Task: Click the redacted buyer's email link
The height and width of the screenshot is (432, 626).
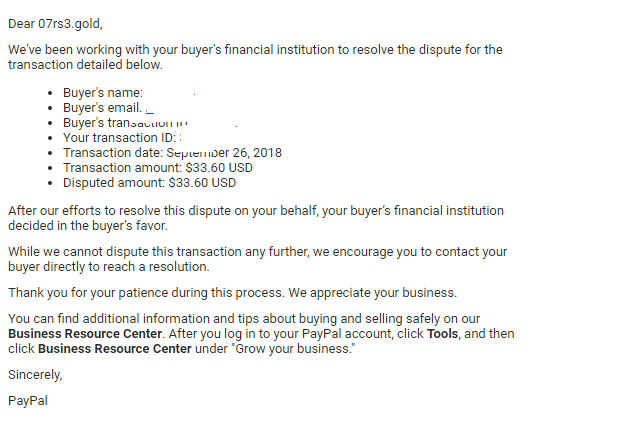Action: point(149,109)
